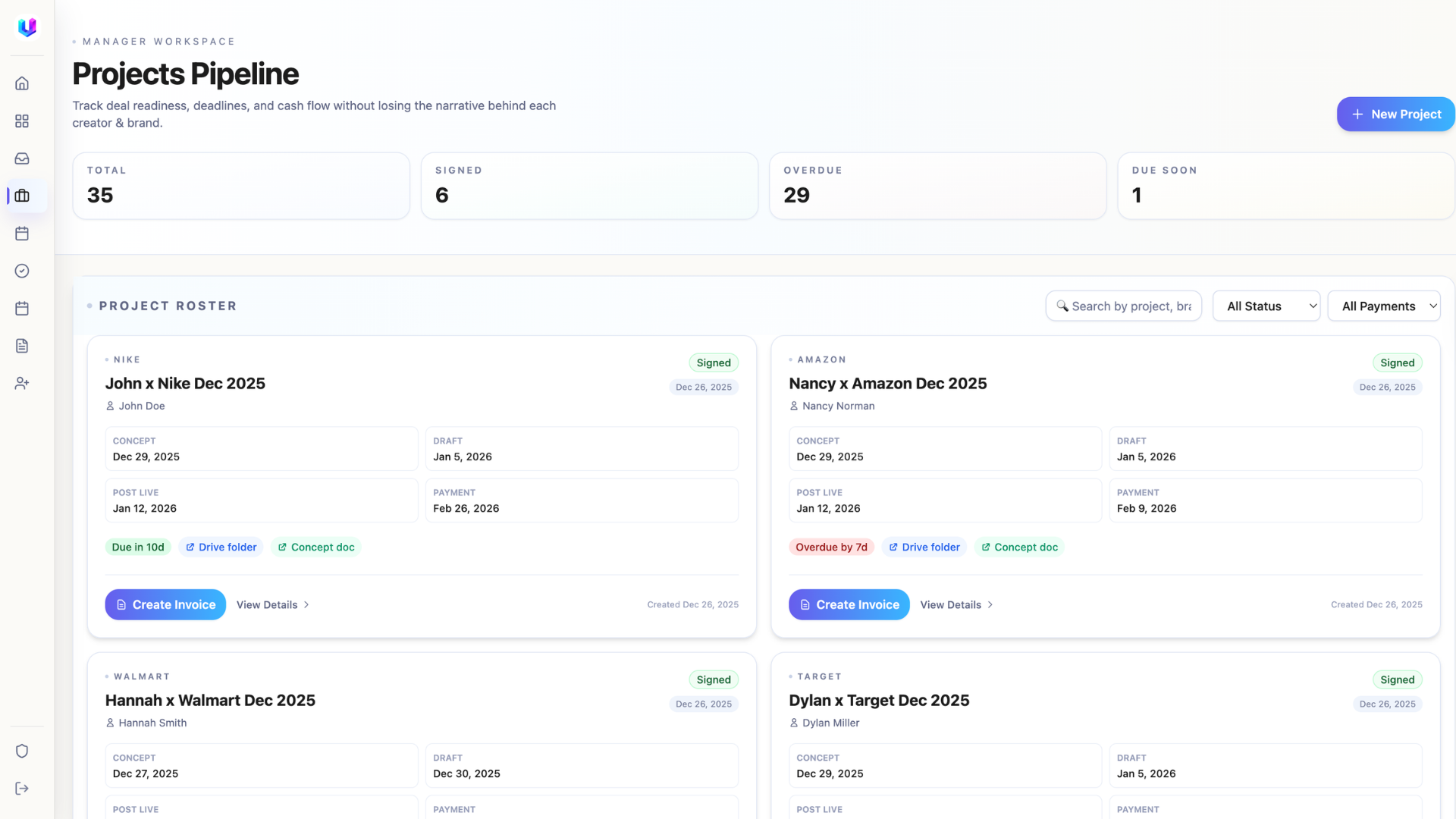This screenshot has width=1456, height=819.
Task: Open the All Payments dropdown
Action: click(x=1384, y=306)
